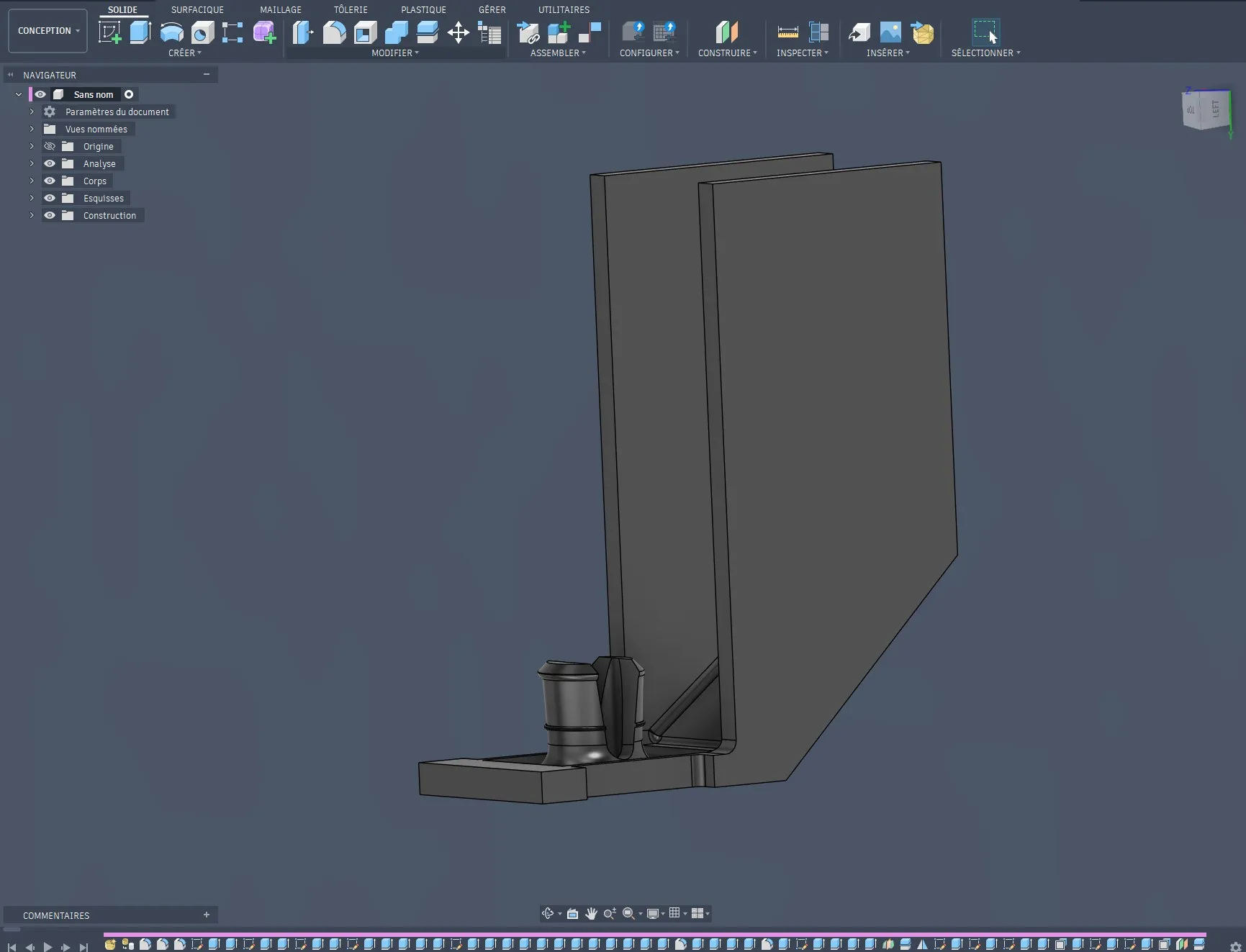
Task: Switch to the TÔLERIE tab
Action: (x=351, y=9)
